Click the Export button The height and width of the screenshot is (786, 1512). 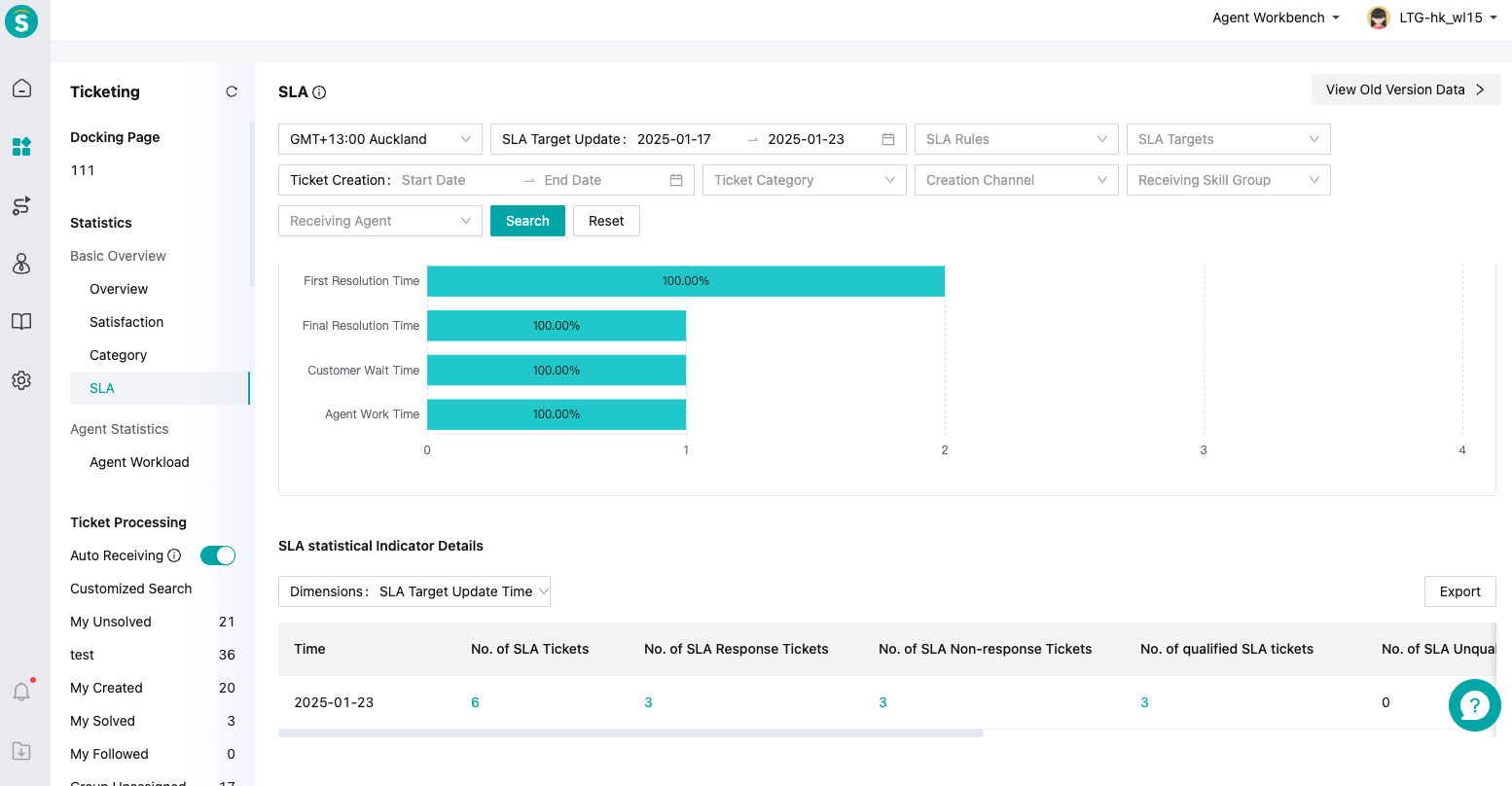click(1459, 591)
